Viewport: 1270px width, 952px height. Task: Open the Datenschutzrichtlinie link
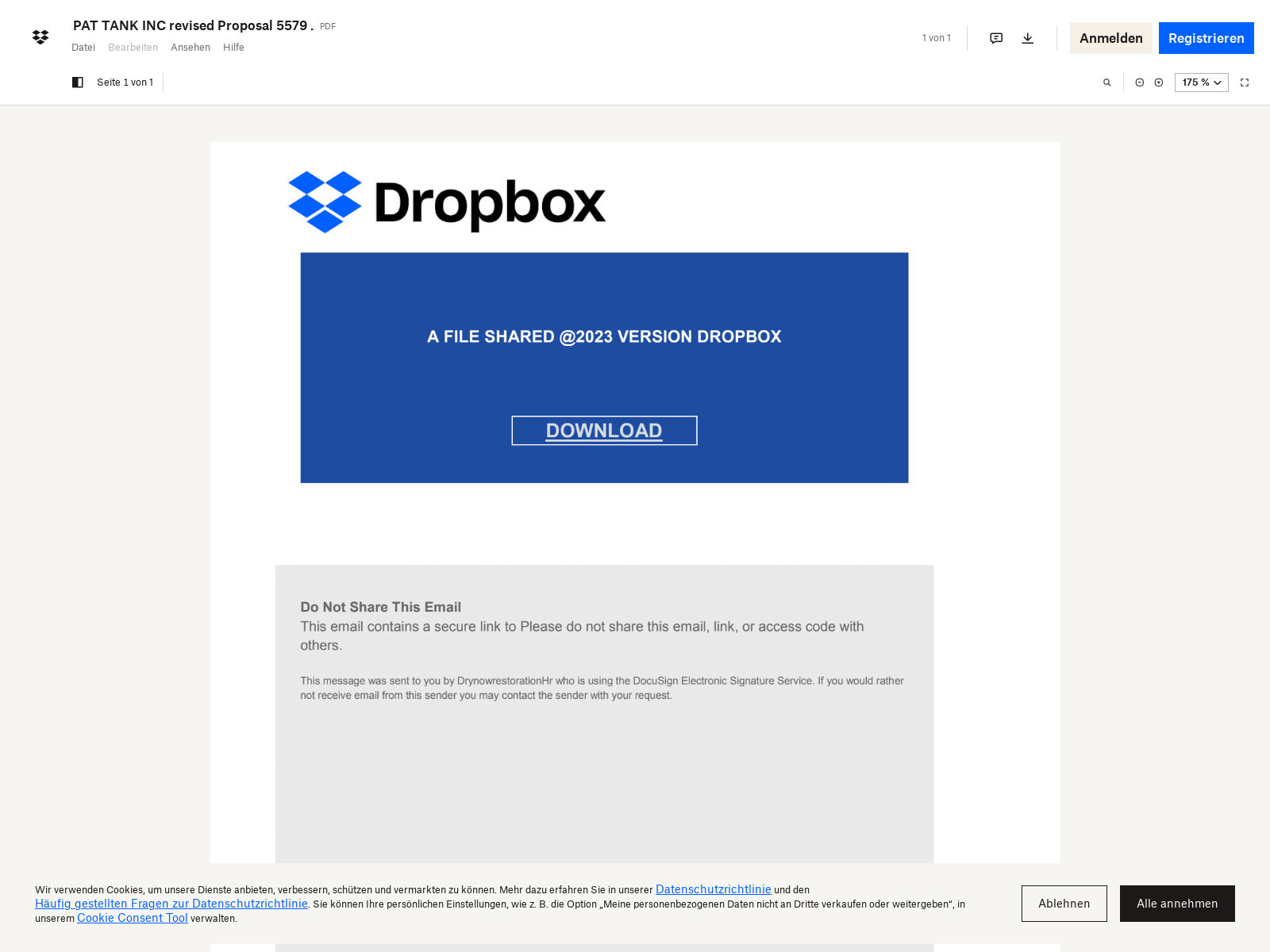714,889
